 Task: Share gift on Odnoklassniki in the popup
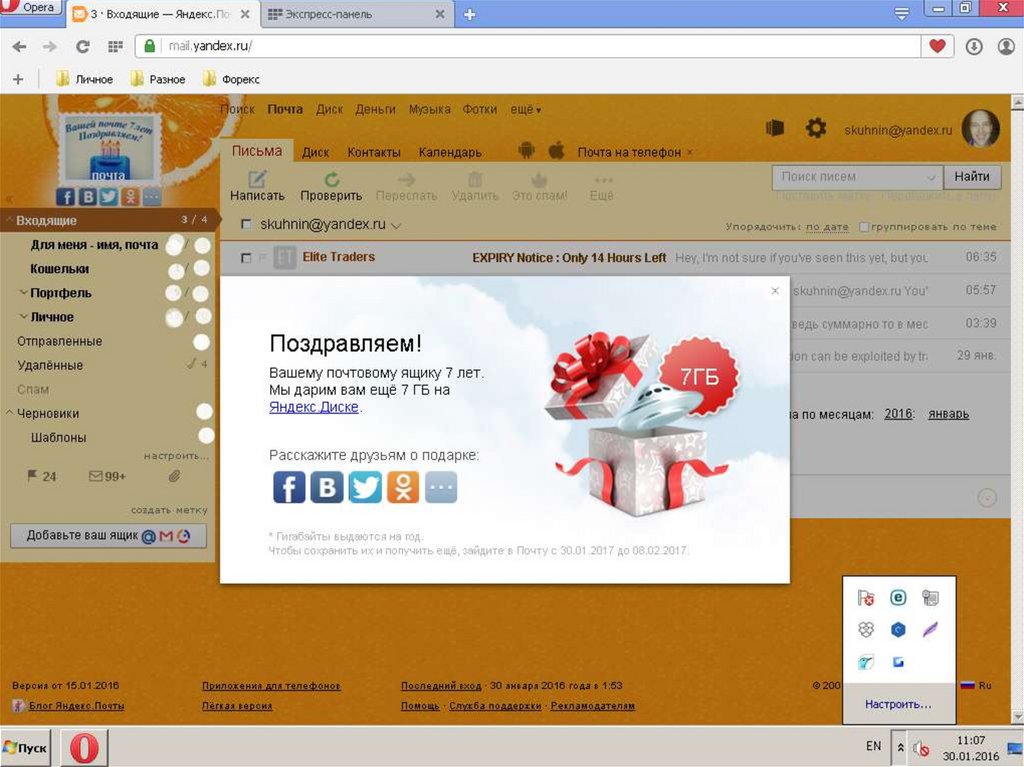pyautogui.click(x=403, y=487)
